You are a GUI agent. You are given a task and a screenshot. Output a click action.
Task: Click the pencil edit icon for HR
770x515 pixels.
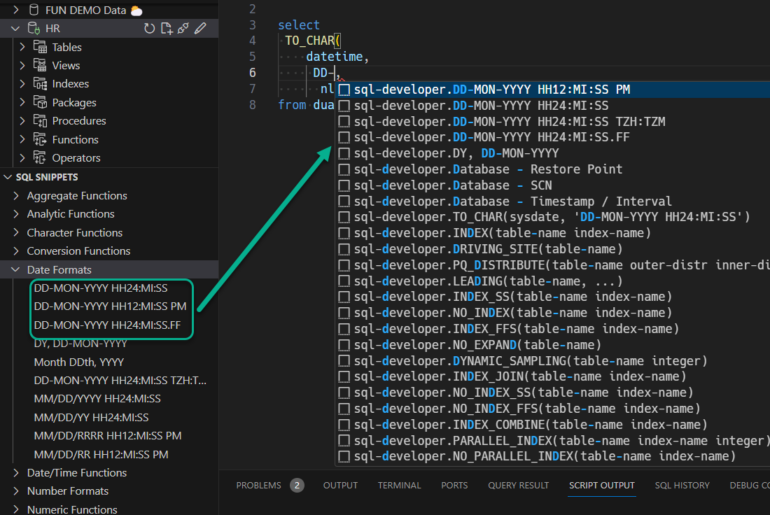[200, 29]
